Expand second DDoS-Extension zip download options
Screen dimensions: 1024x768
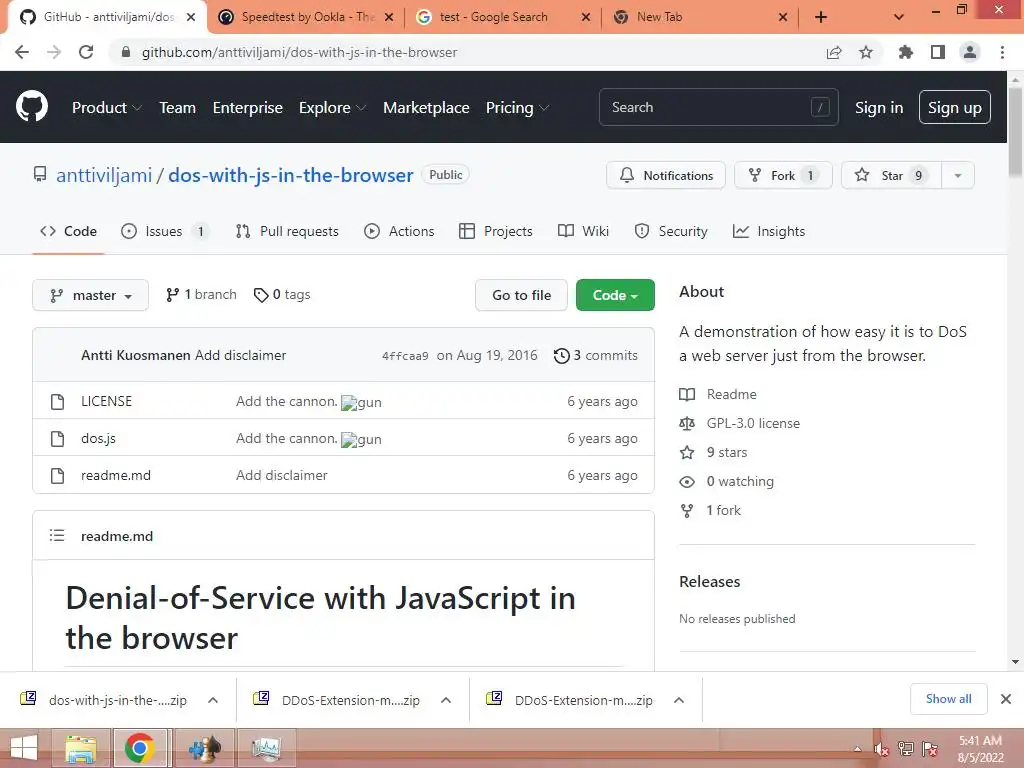679,700
